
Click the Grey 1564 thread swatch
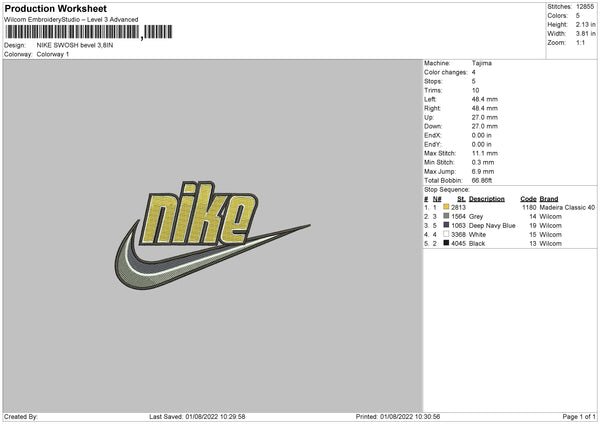[x=446, y=216]
